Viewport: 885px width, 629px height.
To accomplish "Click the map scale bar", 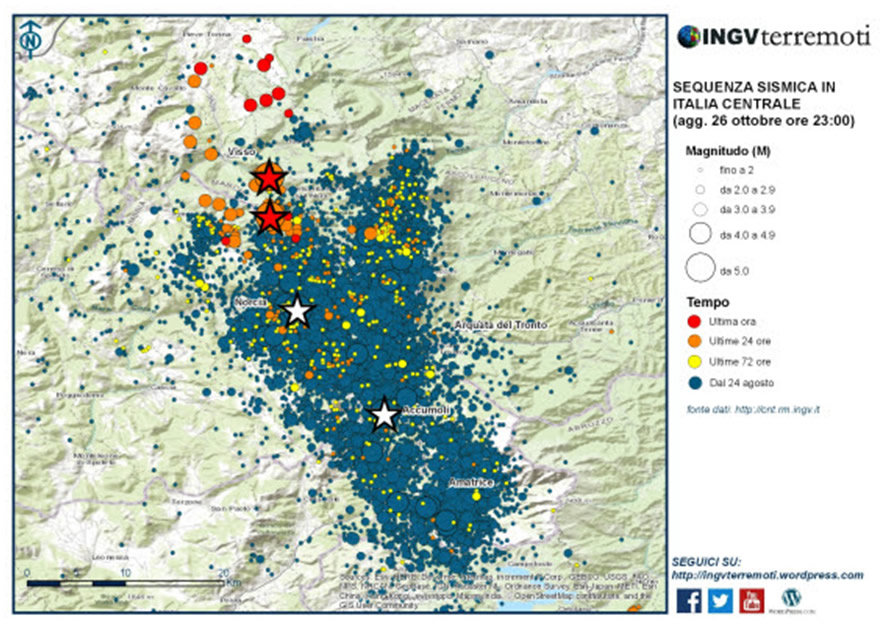I will pyautogui.click(x=125, y=583).
